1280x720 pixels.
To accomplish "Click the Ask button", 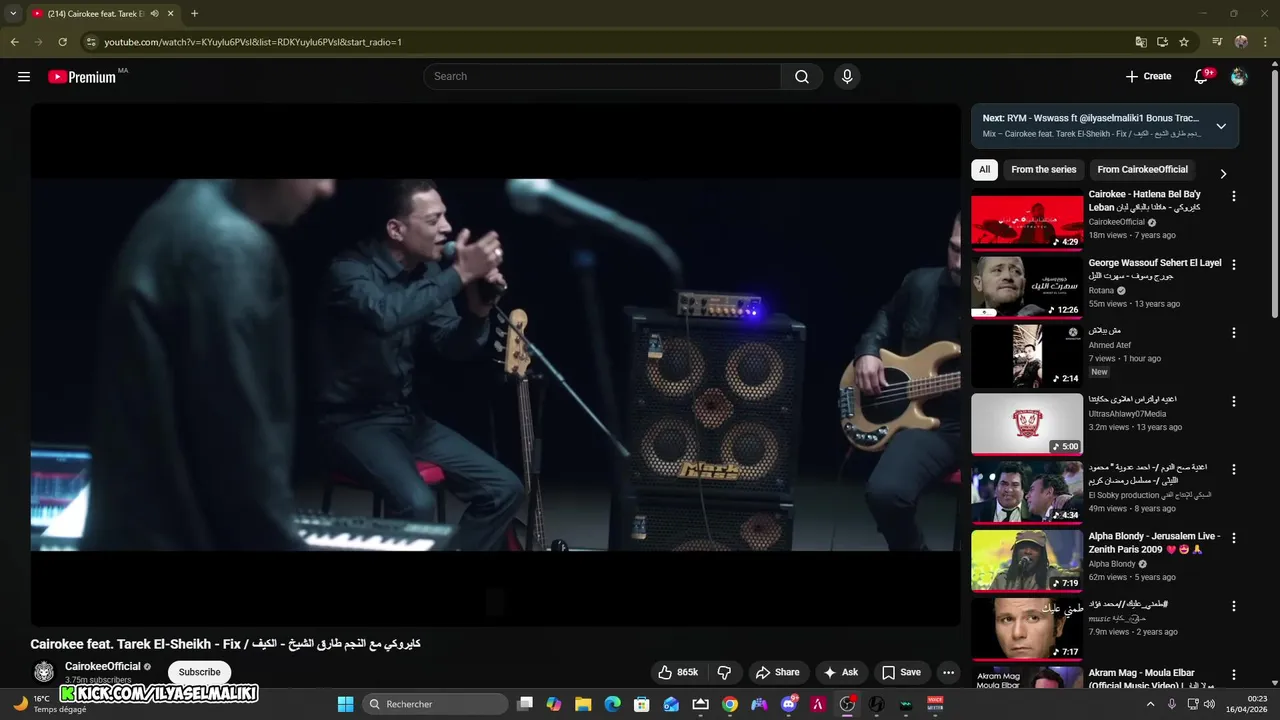I will pos(841,672).
